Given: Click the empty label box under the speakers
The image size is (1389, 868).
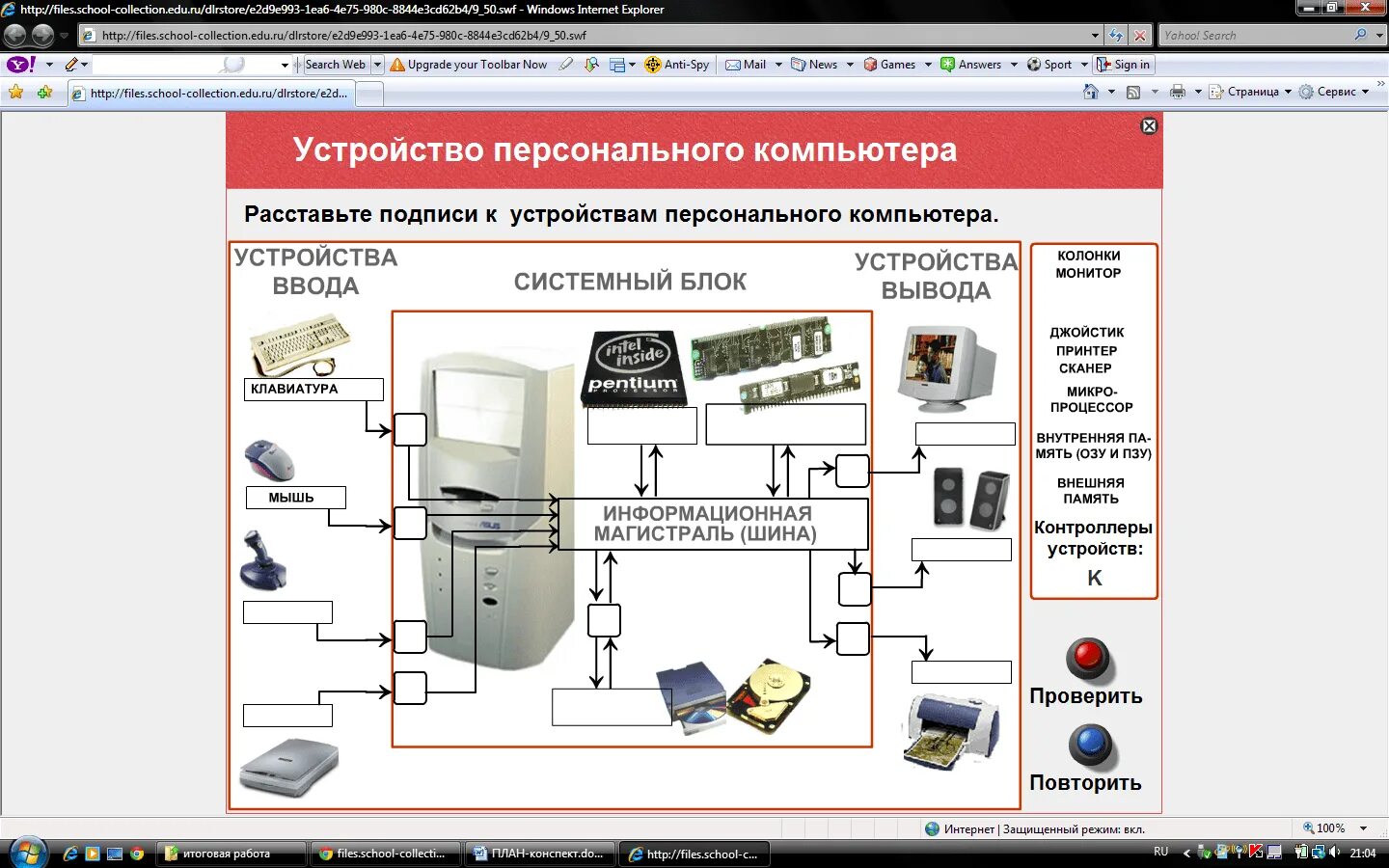Looking at the screenshot, I should coord(962,550).
